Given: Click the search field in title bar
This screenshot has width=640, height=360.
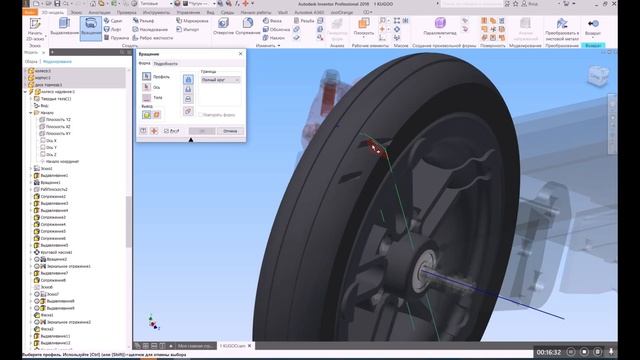Looking at the screenshot, I should tap(471, 4).
